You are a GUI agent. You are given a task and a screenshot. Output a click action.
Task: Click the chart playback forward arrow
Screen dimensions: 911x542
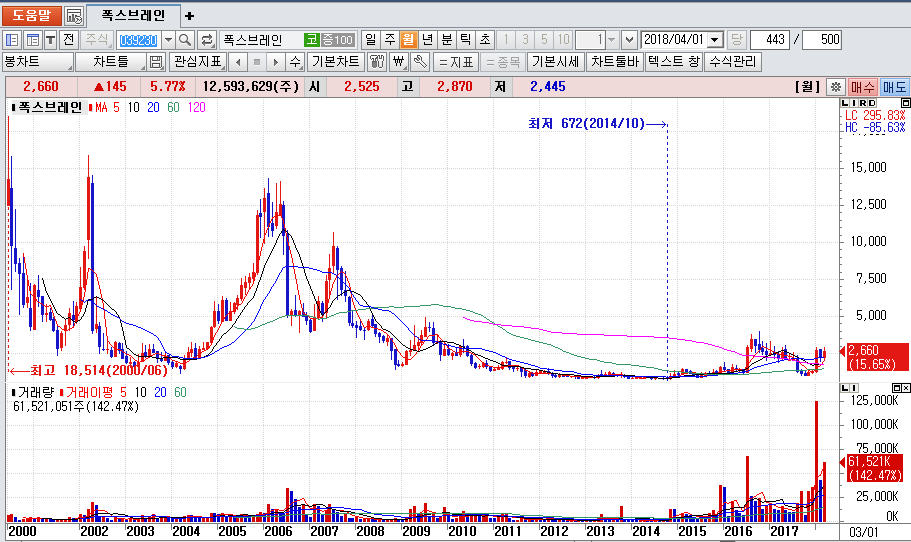click(x=276, y=62)
